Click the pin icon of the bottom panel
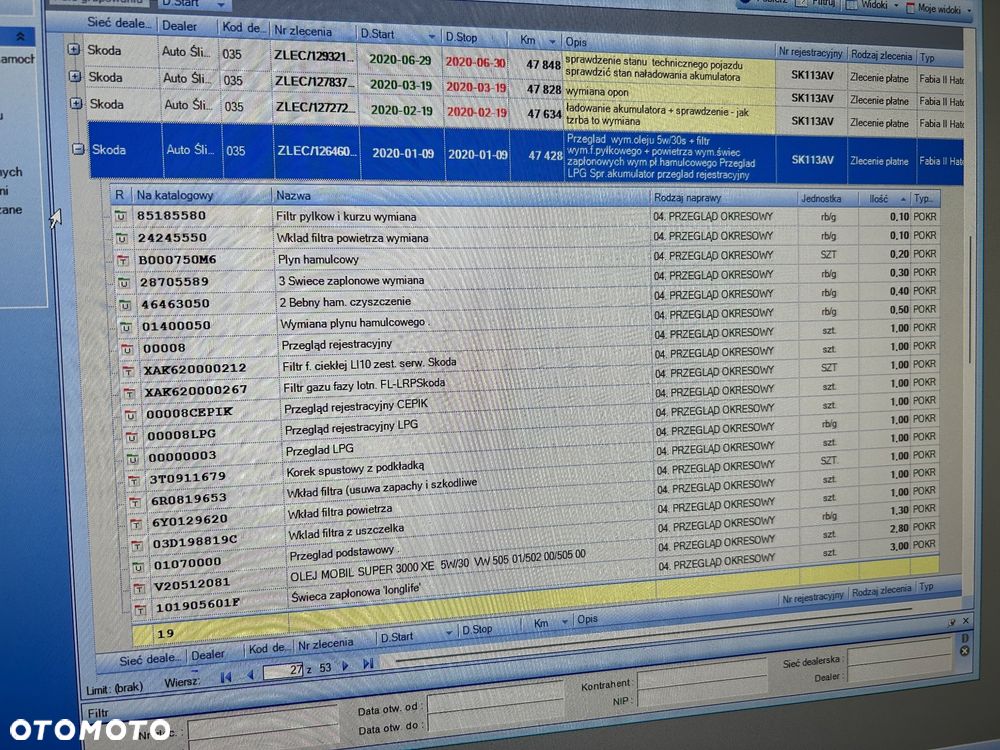Viewport: 1000px width, 750px height. pyautogui.click(x=952, y=622)
